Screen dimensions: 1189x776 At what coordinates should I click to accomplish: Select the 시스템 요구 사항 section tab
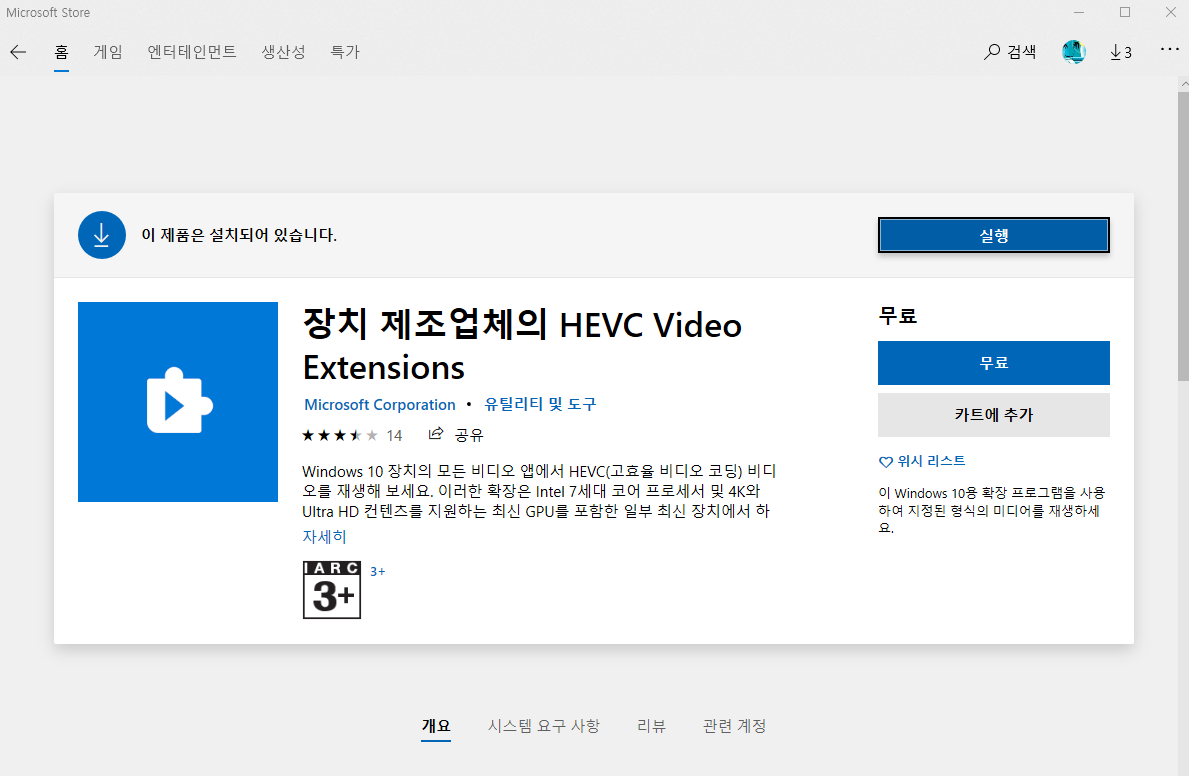(x=543, y=726)
